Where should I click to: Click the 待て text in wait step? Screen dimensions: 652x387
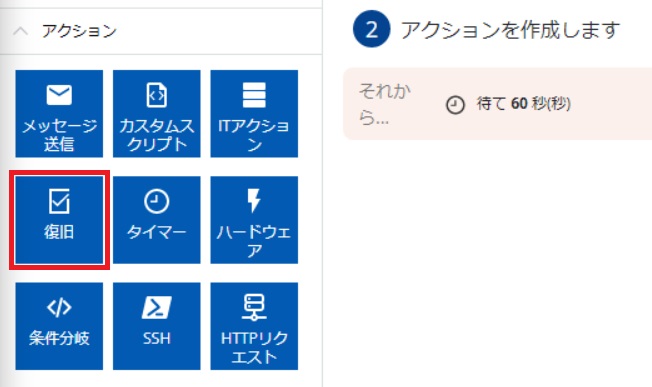tap(491, 104)
